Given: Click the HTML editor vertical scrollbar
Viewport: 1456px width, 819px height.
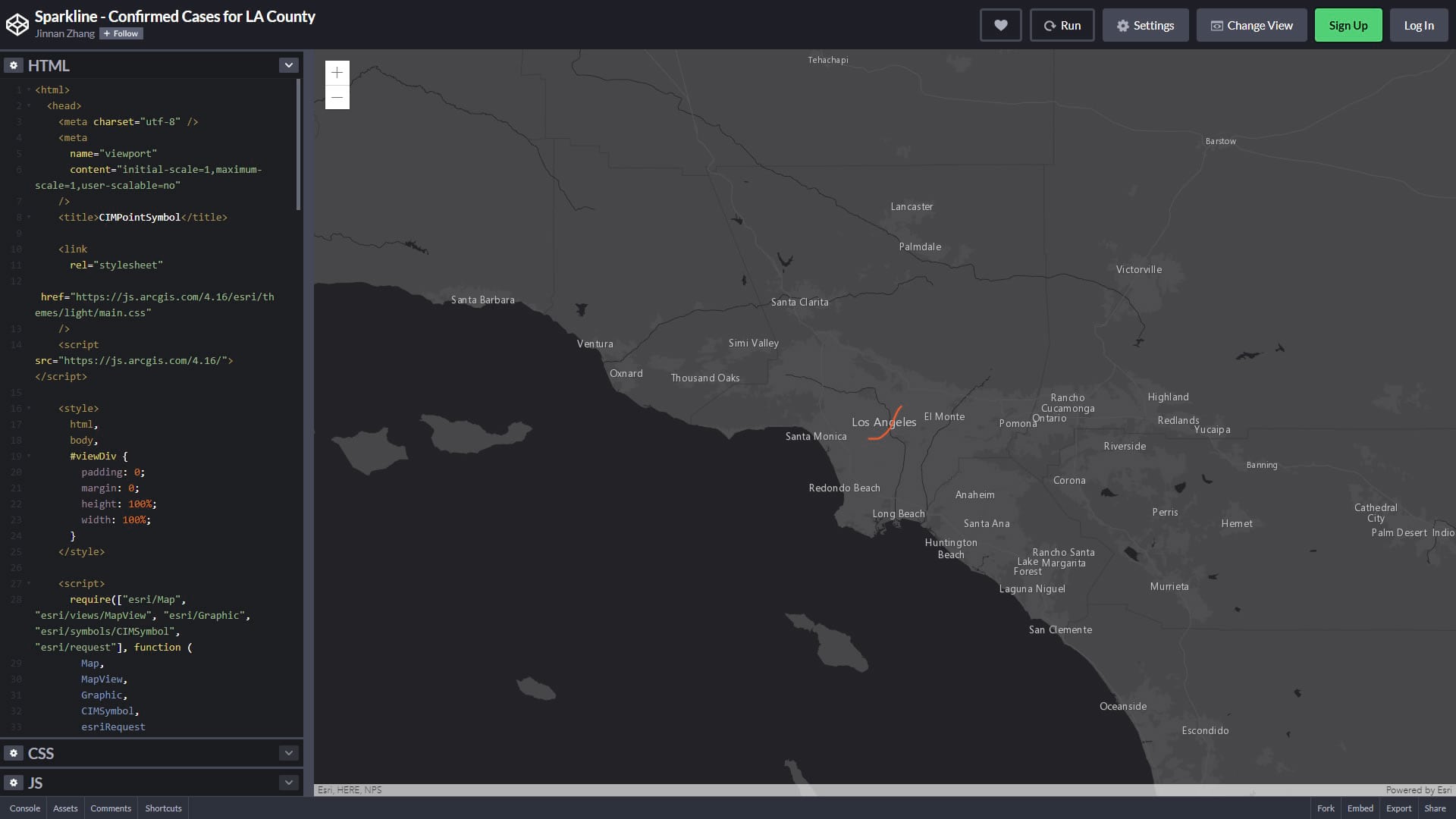Looking at the screenshot, I should pyautogui.click(x=298, y=144).
